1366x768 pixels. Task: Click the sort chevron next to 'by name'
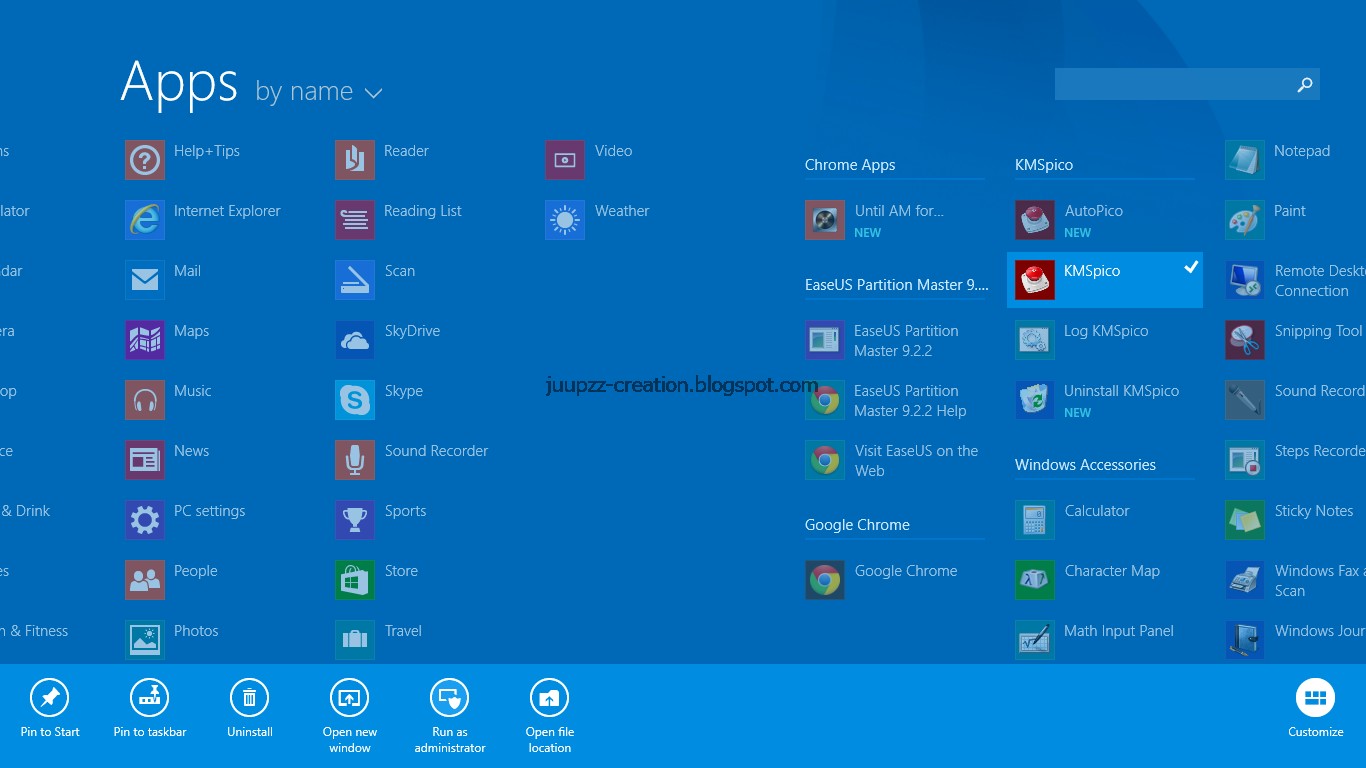coord(374,93)
